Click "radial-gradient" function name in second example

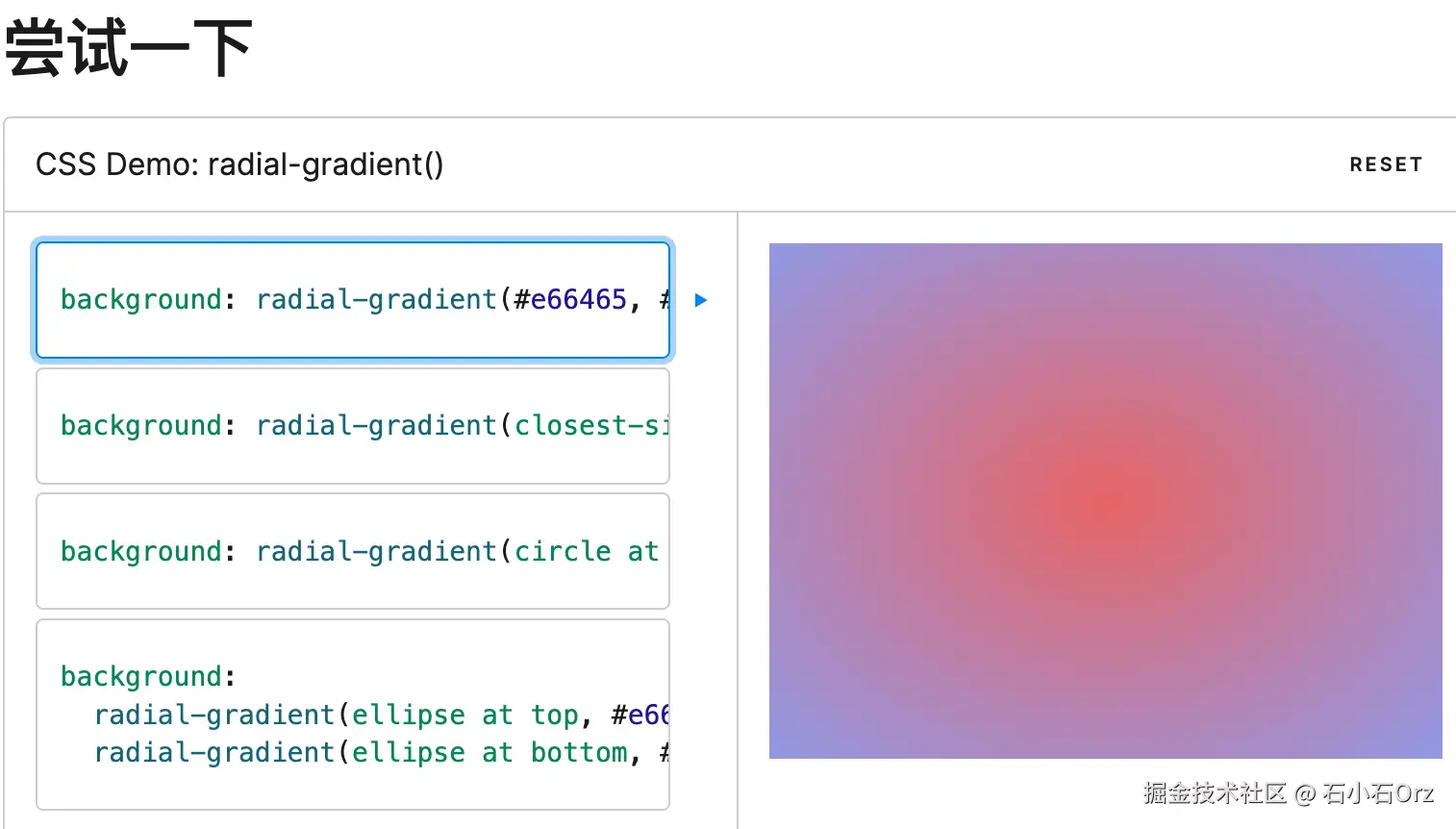[376, 425]
